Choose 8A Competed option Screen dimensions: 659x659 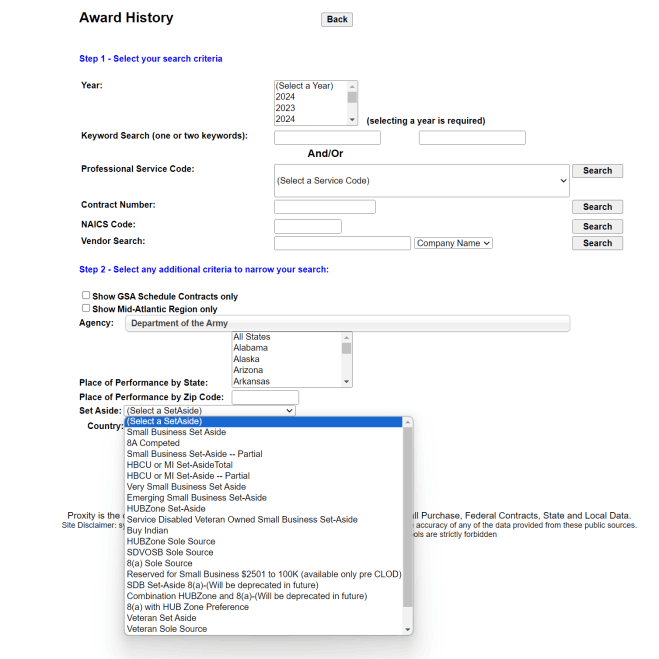(x=264, y=443)
